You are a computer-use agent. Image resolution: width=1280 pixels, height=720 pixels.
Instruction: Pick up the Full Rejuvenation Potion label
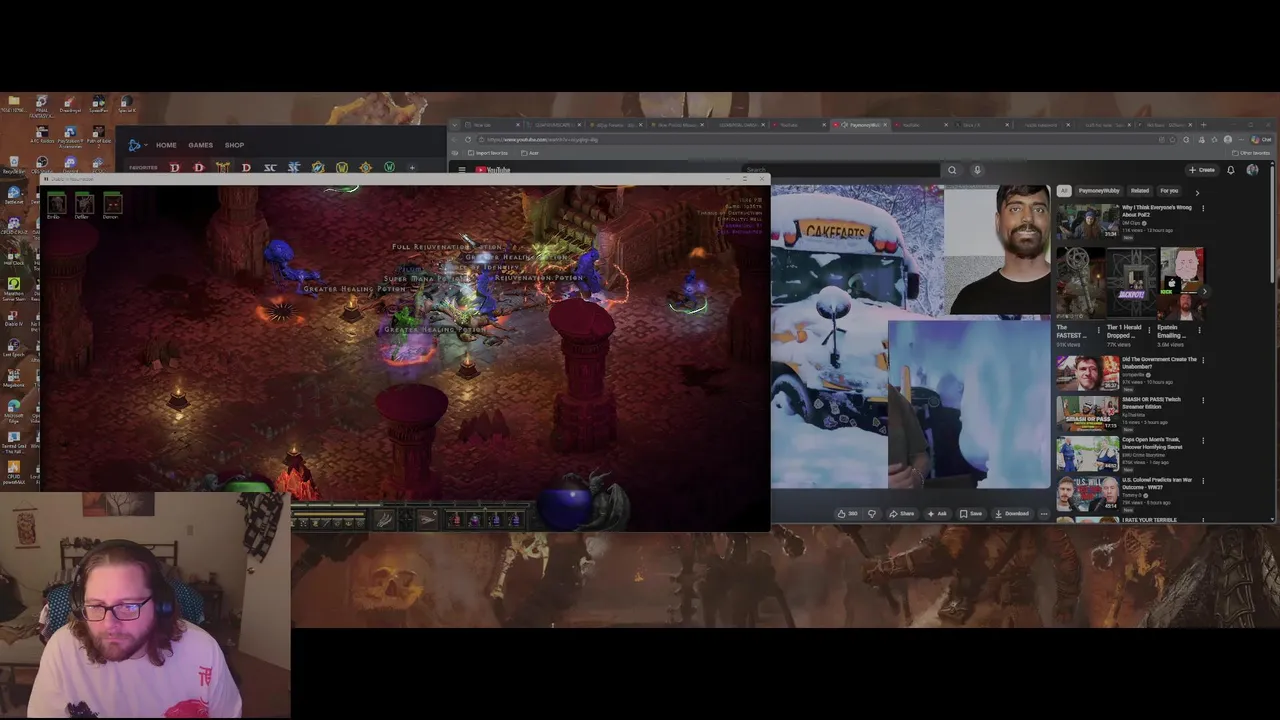click(x=446, y=247)
